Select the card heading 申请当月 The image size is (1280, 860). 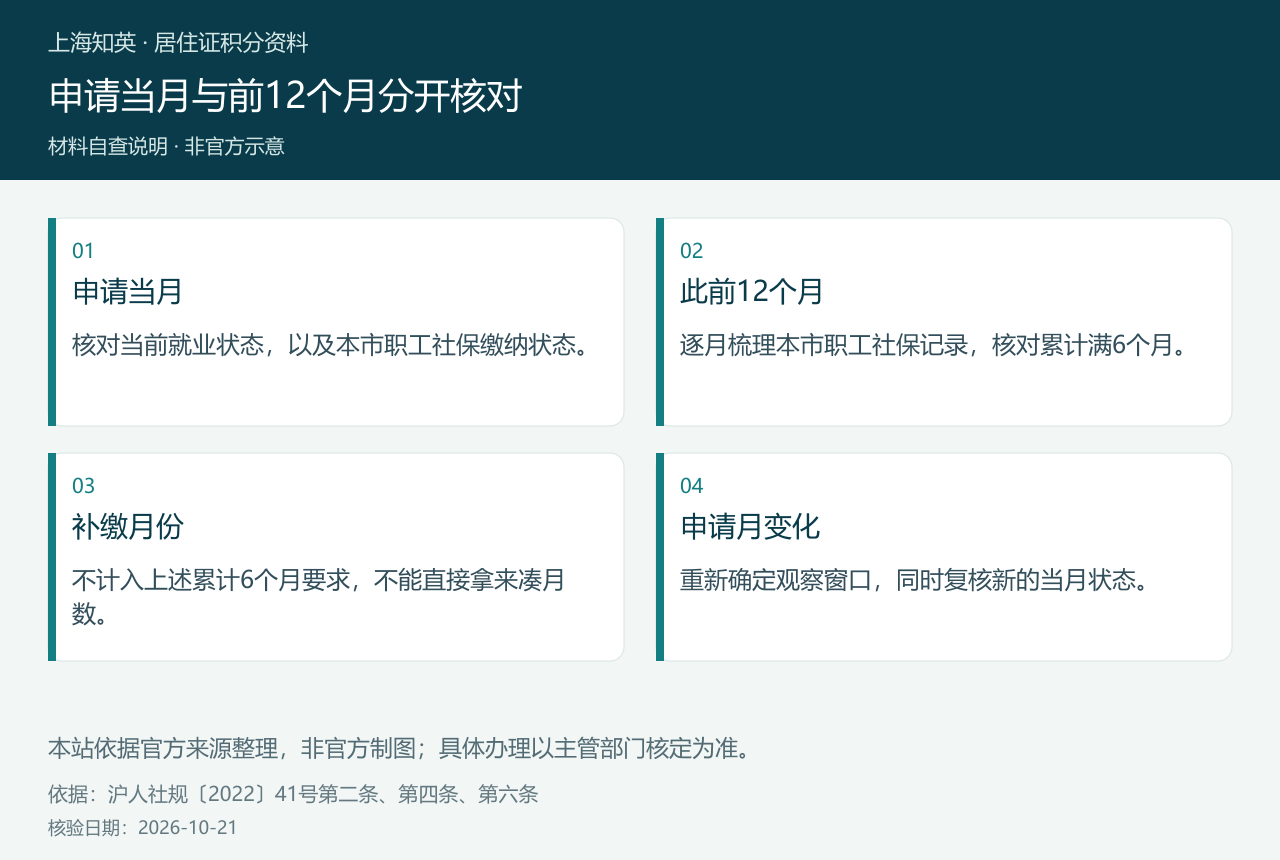(127, 292)
